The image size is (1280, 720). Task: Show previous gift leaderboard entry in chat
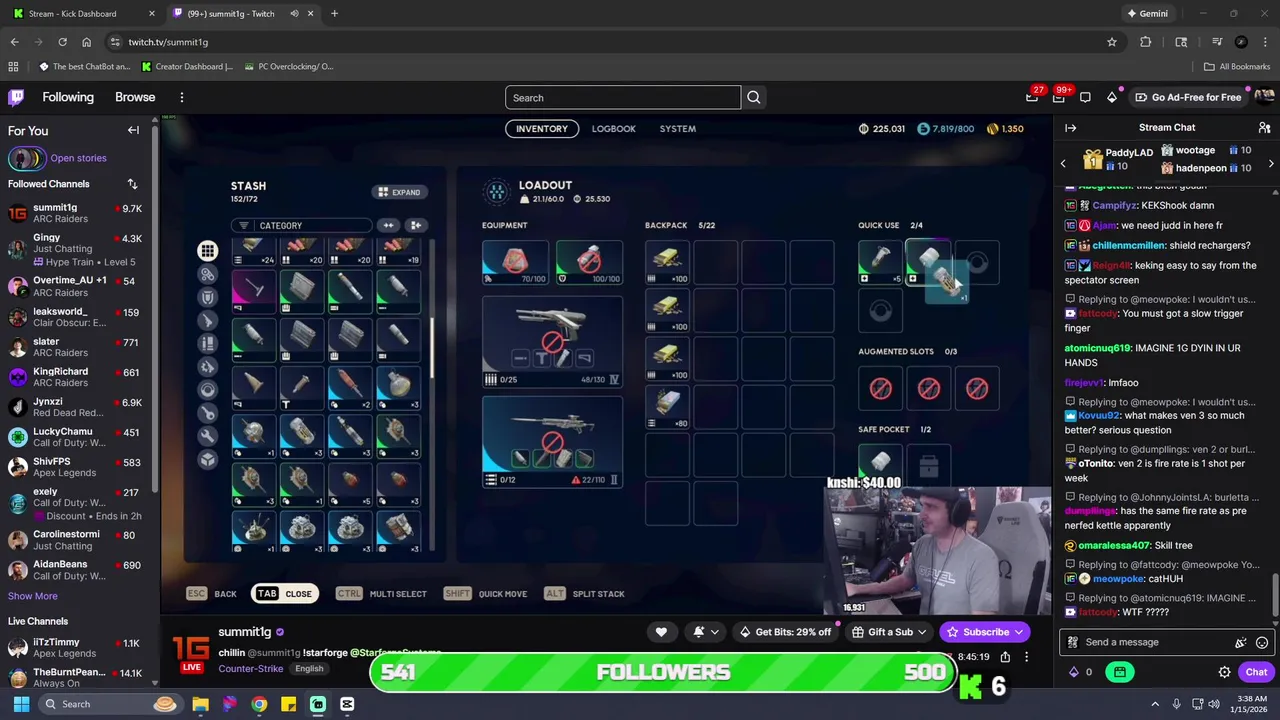tap(1063, 163)
